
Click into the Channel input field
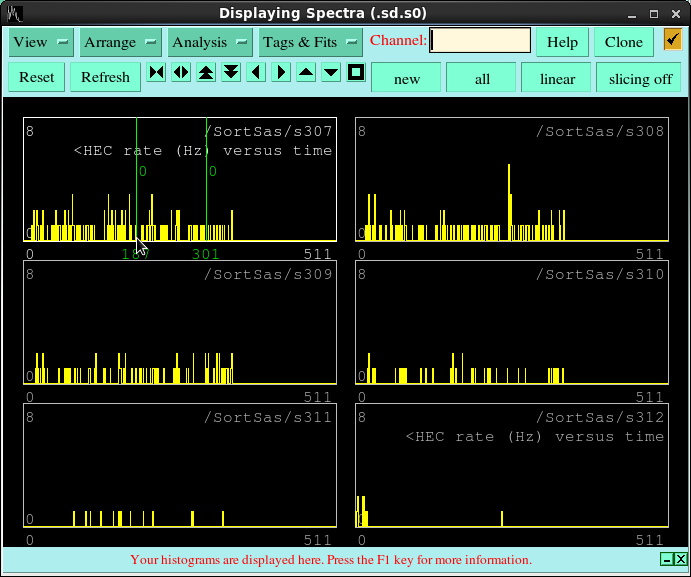[x=480, y=41]
